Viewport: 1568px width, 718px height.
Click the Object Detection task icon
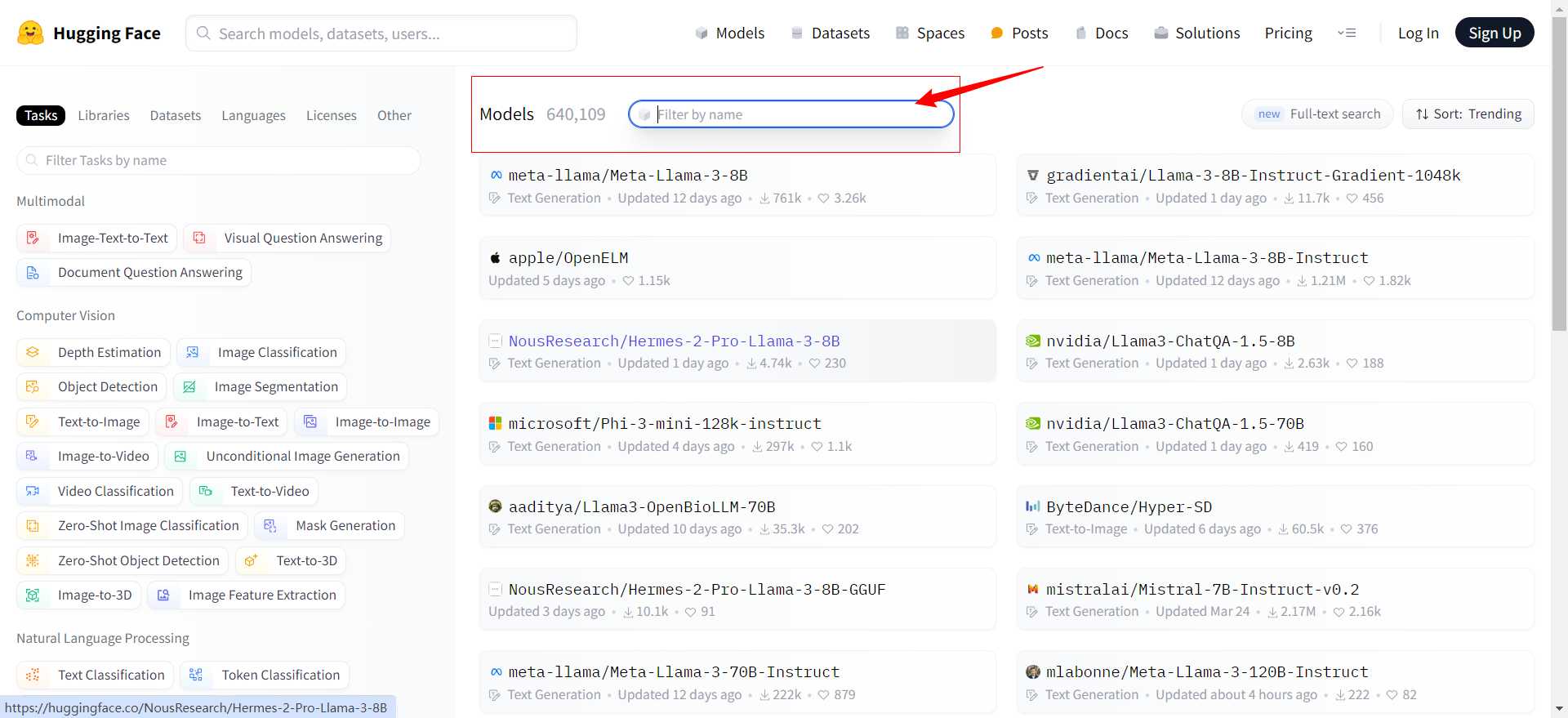(33, 386)
